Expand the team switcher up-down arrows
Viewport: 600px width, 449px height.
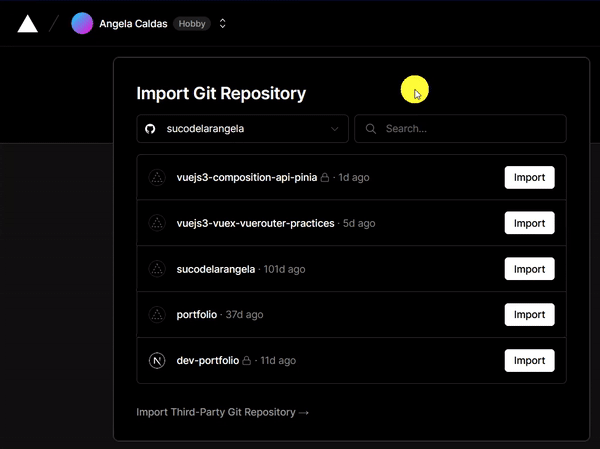[222, 24]
